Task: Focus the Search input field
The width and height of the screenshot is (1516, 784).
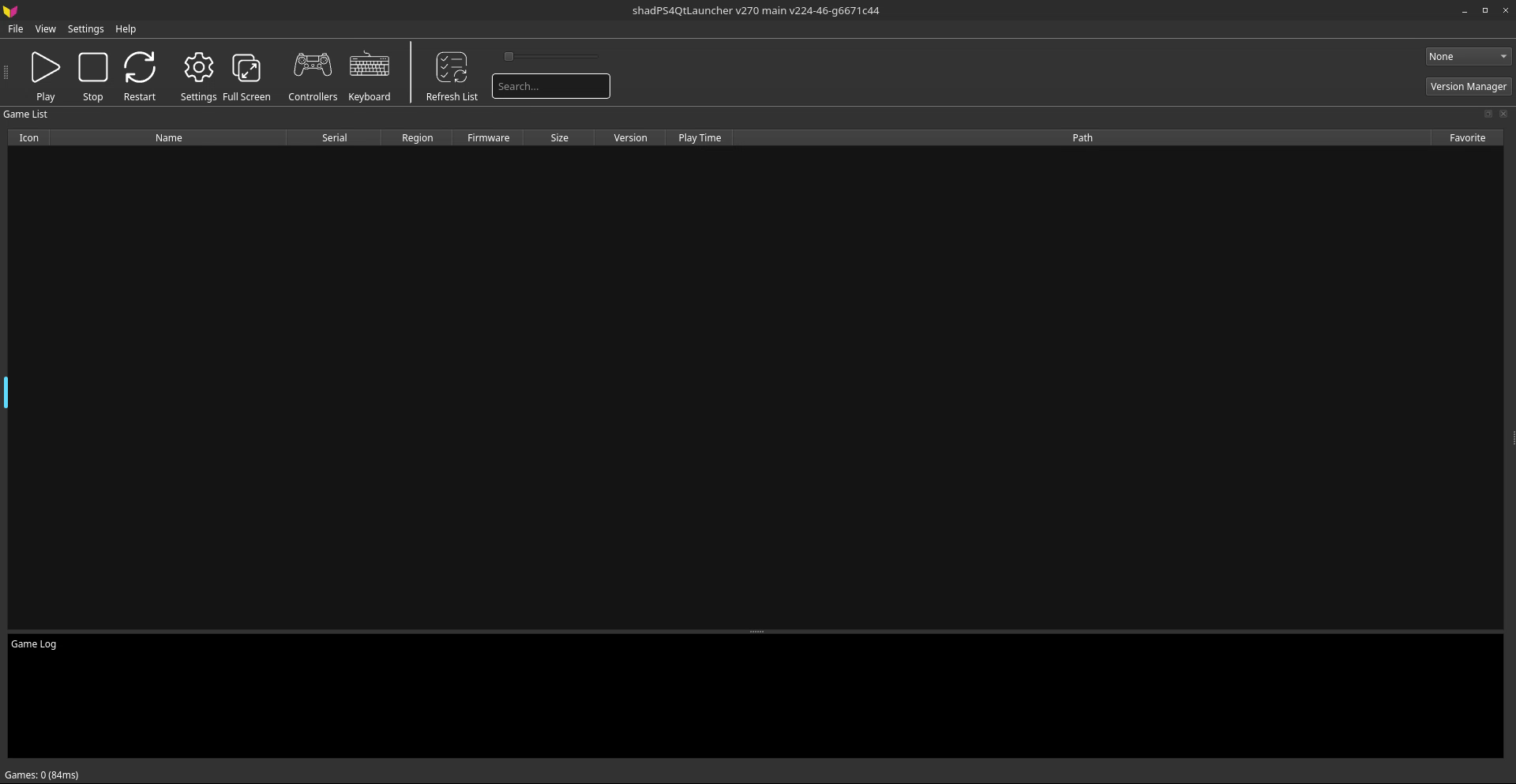Action: tap(550, 87)
